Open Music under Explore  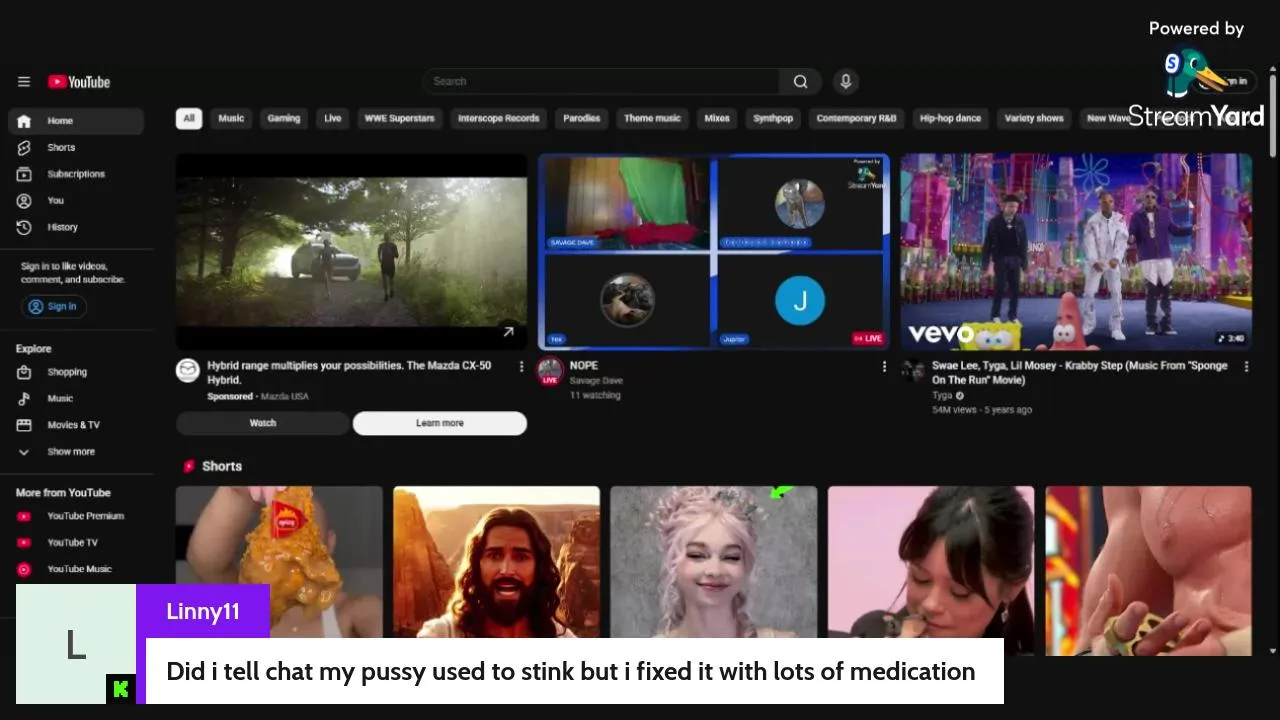(76, 398)
